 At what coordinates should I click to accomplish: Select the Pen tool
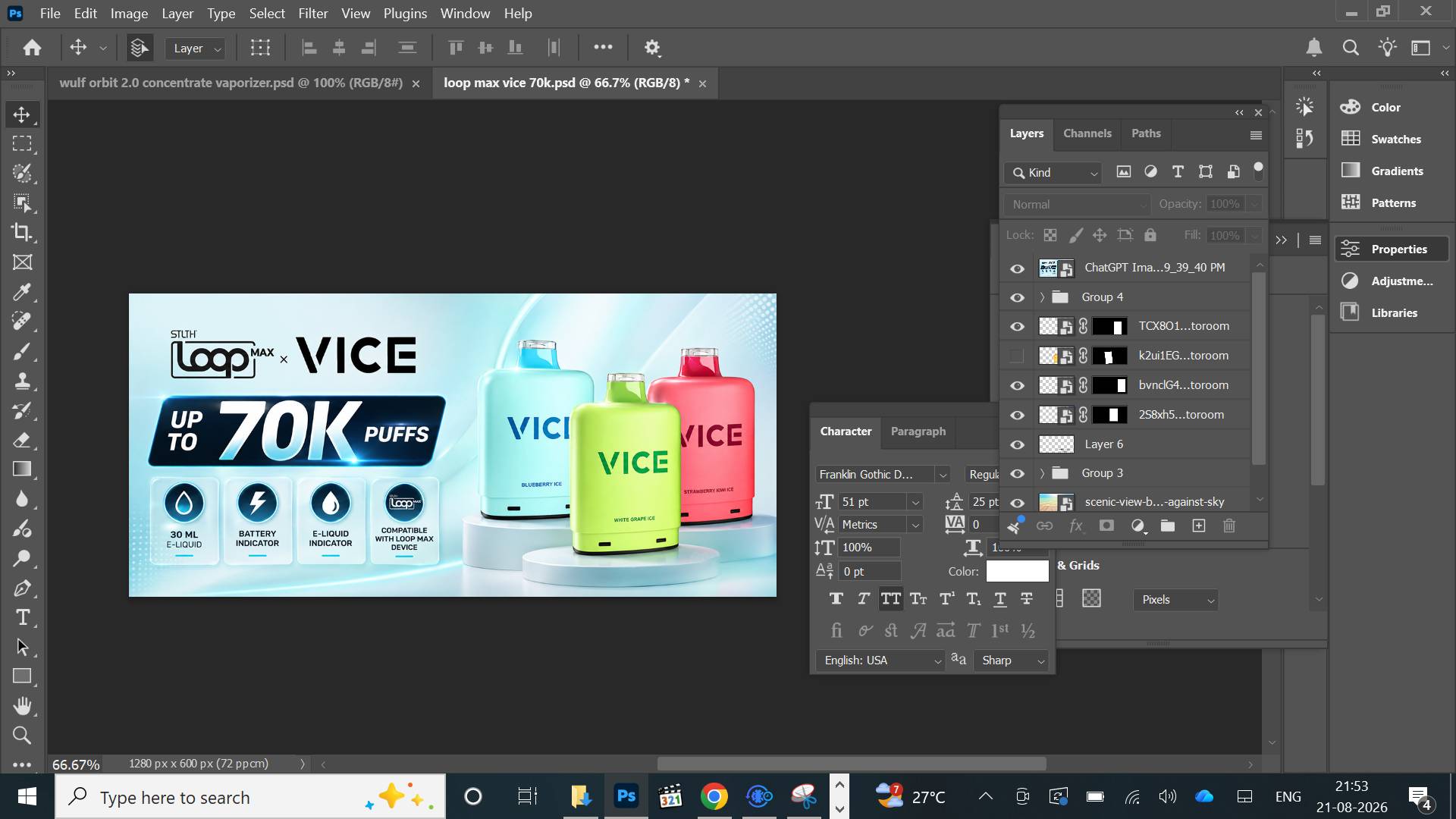point(22,588)
